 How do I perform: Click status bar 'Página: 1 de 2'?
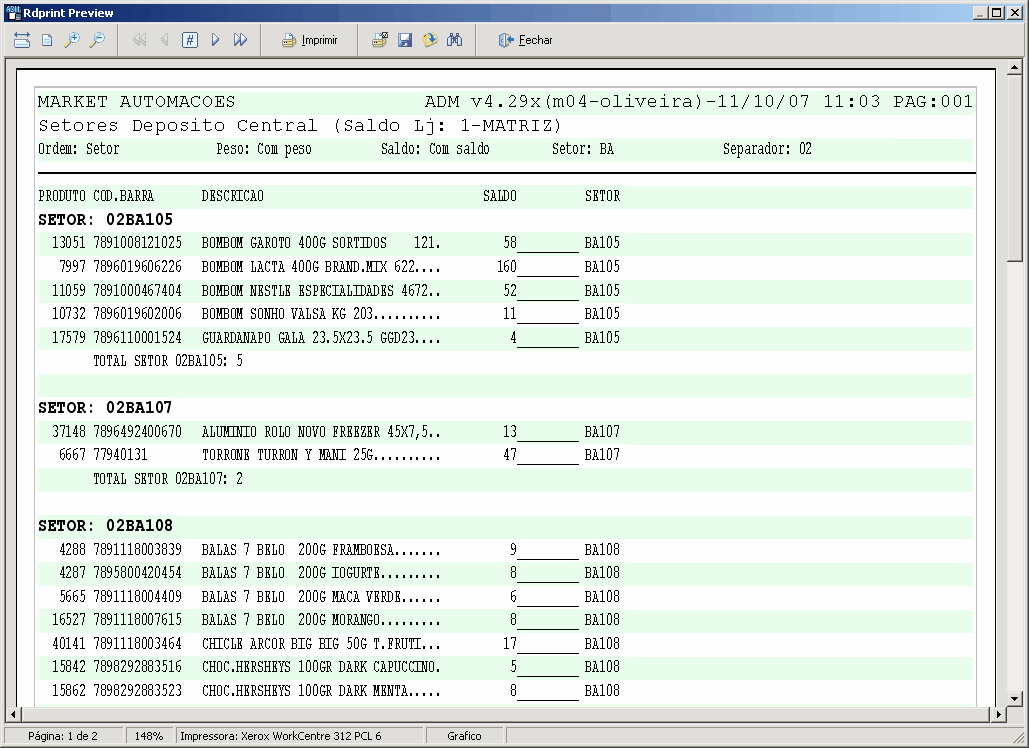pyautogui.click(x=63, y=736)
